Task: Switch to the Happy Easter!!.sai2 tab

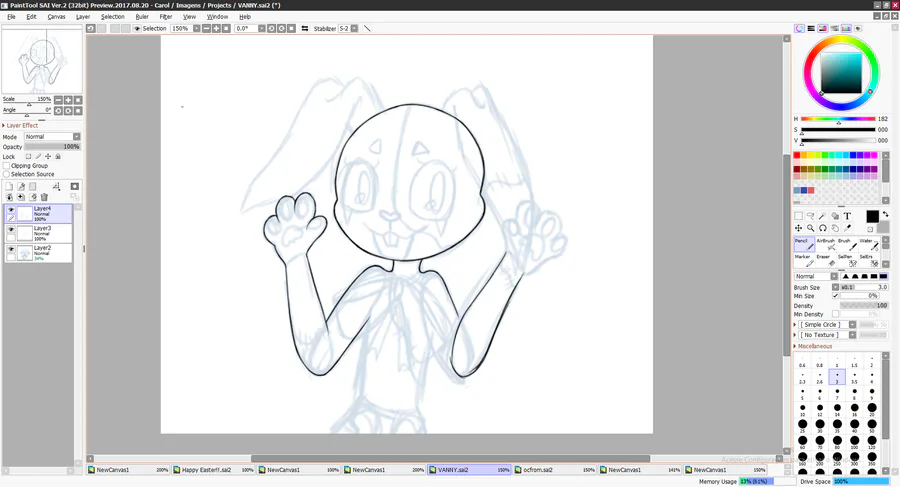Action: [214, 470]
